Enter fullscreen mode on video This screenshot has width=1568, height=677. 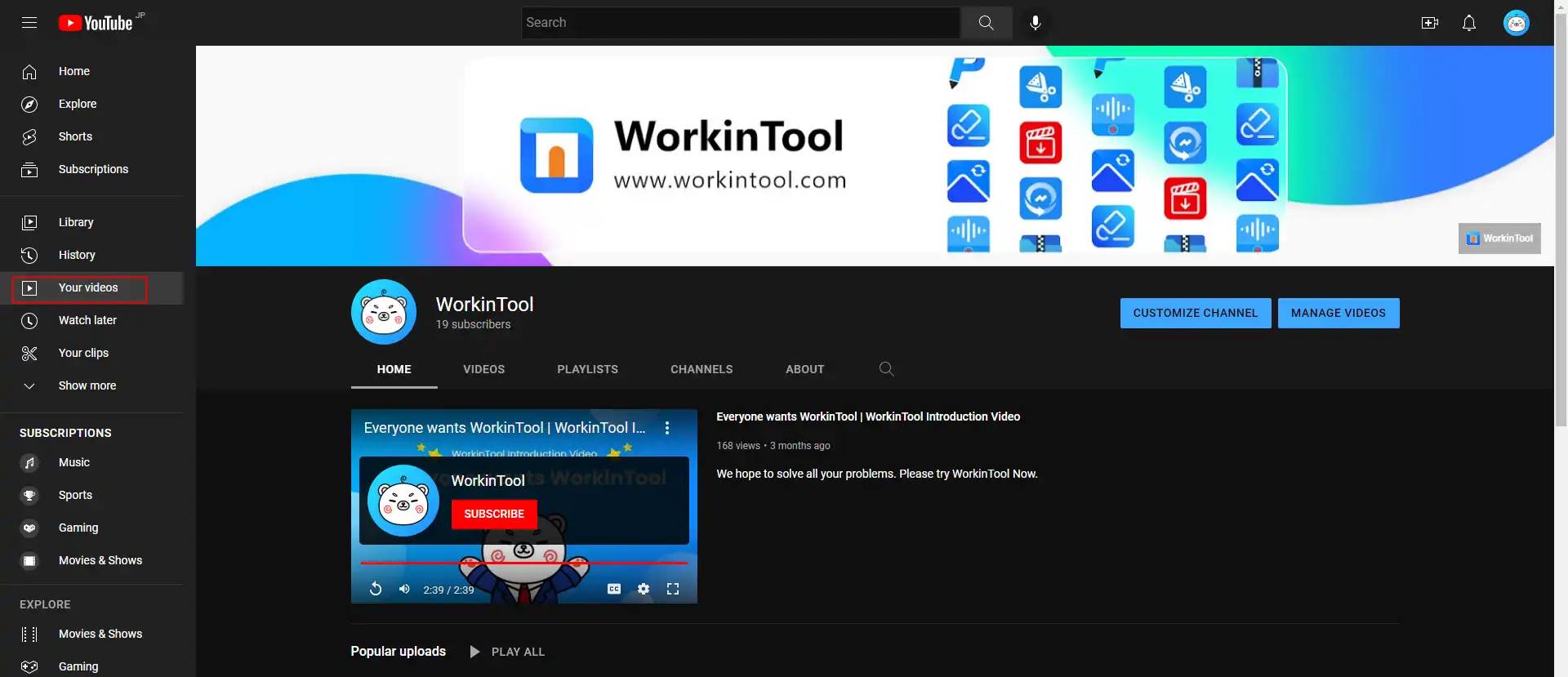click(673, 589)
